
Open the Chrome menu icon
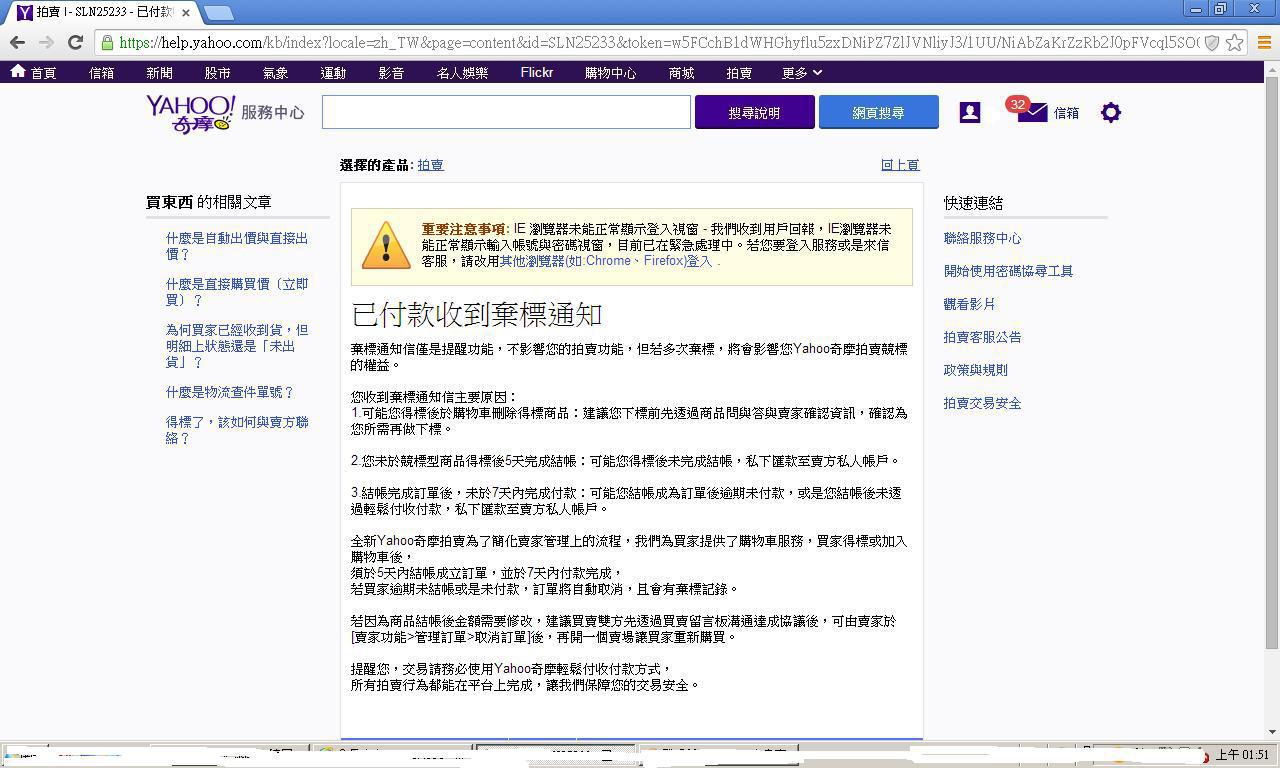pos(1263,42)
